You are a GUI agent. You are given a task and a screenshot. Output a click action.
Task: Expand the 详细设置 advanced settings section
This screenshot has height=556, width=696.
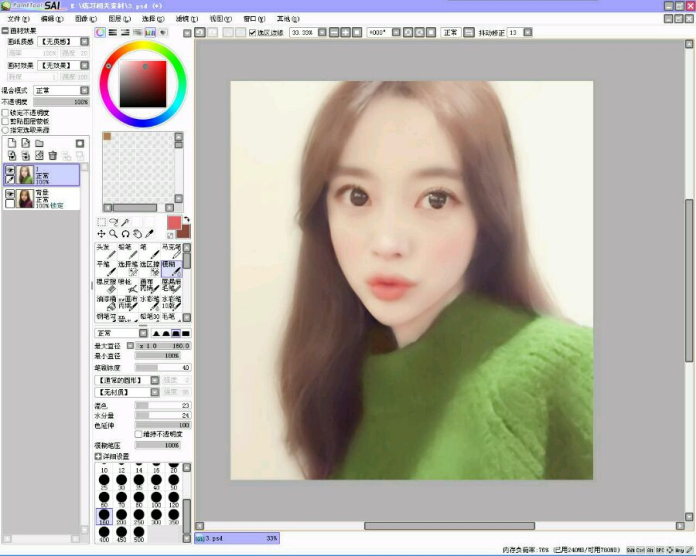pos(98,456)
